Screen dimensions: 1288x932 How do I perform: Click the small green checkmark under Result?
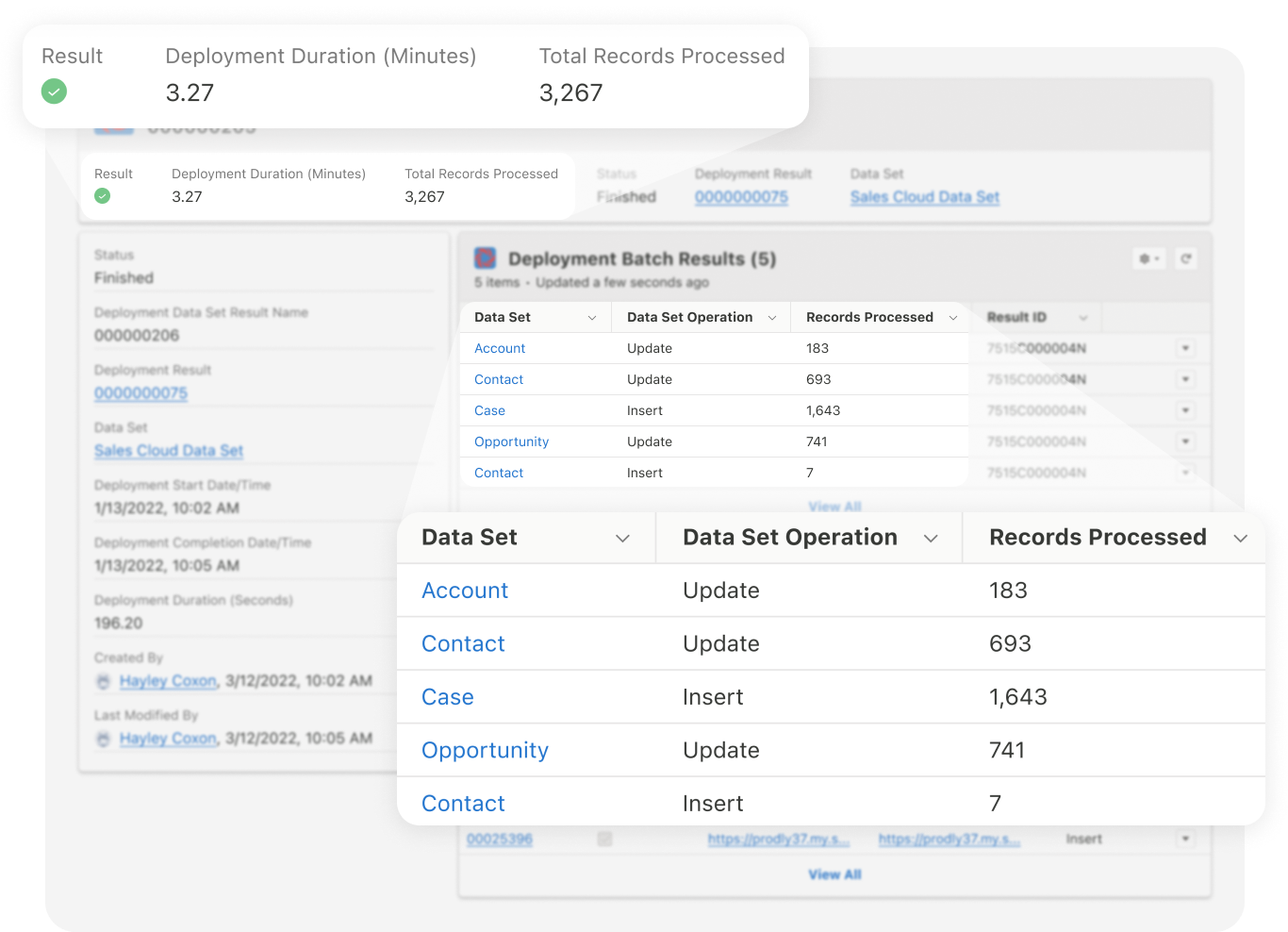coord(102,196)
